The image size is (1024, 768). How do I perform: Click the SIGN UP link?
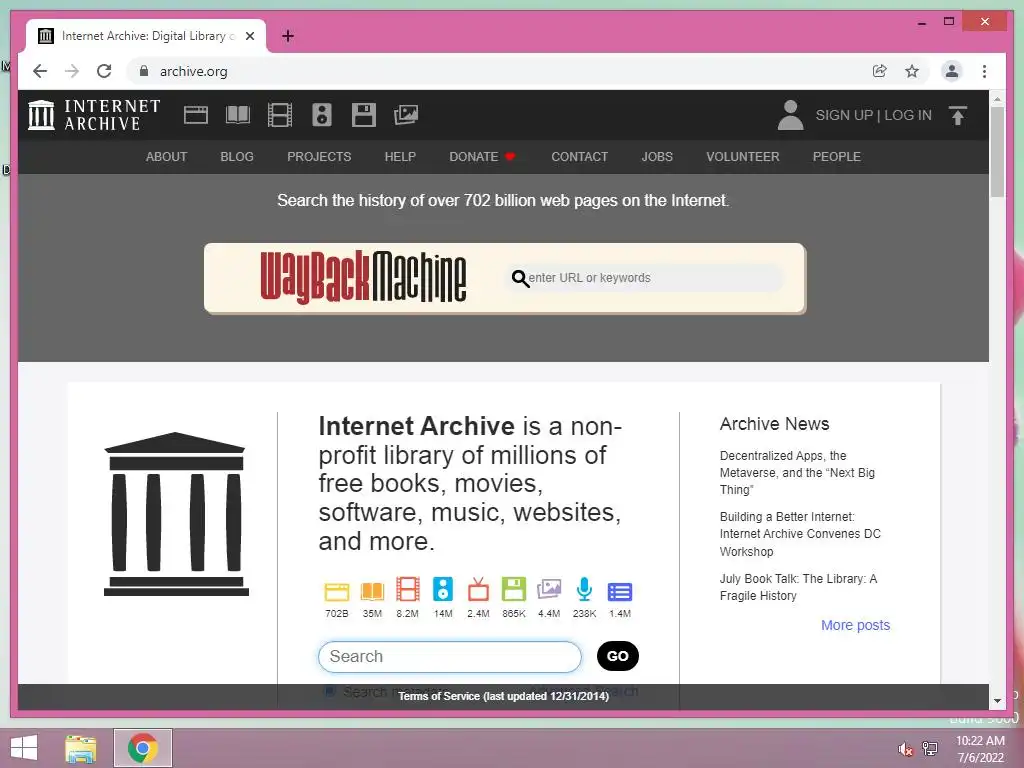tap(844, 115)
